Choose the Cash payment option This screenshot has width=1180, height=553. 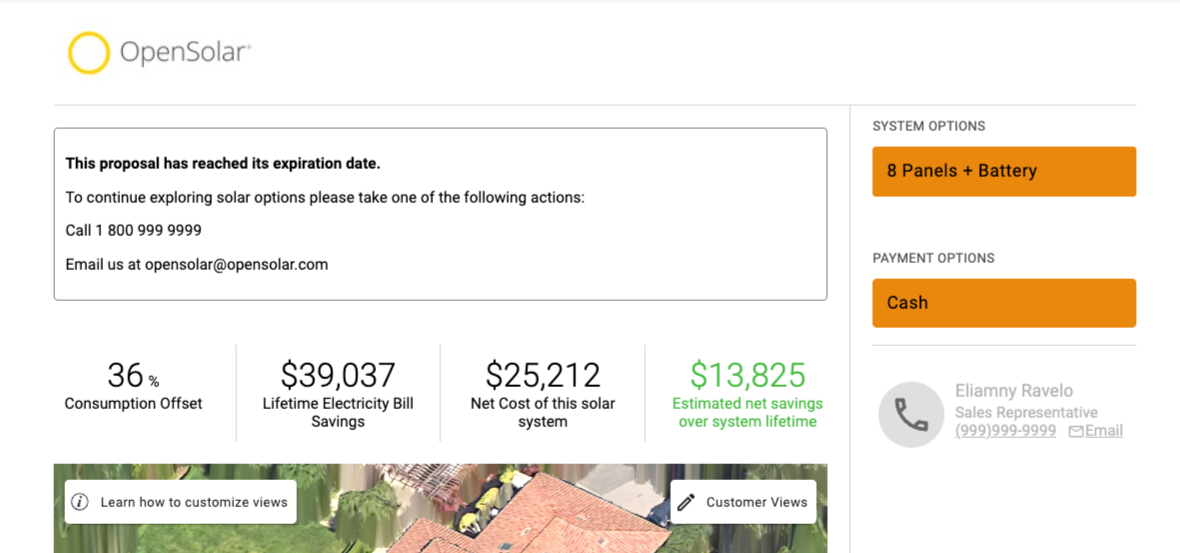[x=1004, y=303]
